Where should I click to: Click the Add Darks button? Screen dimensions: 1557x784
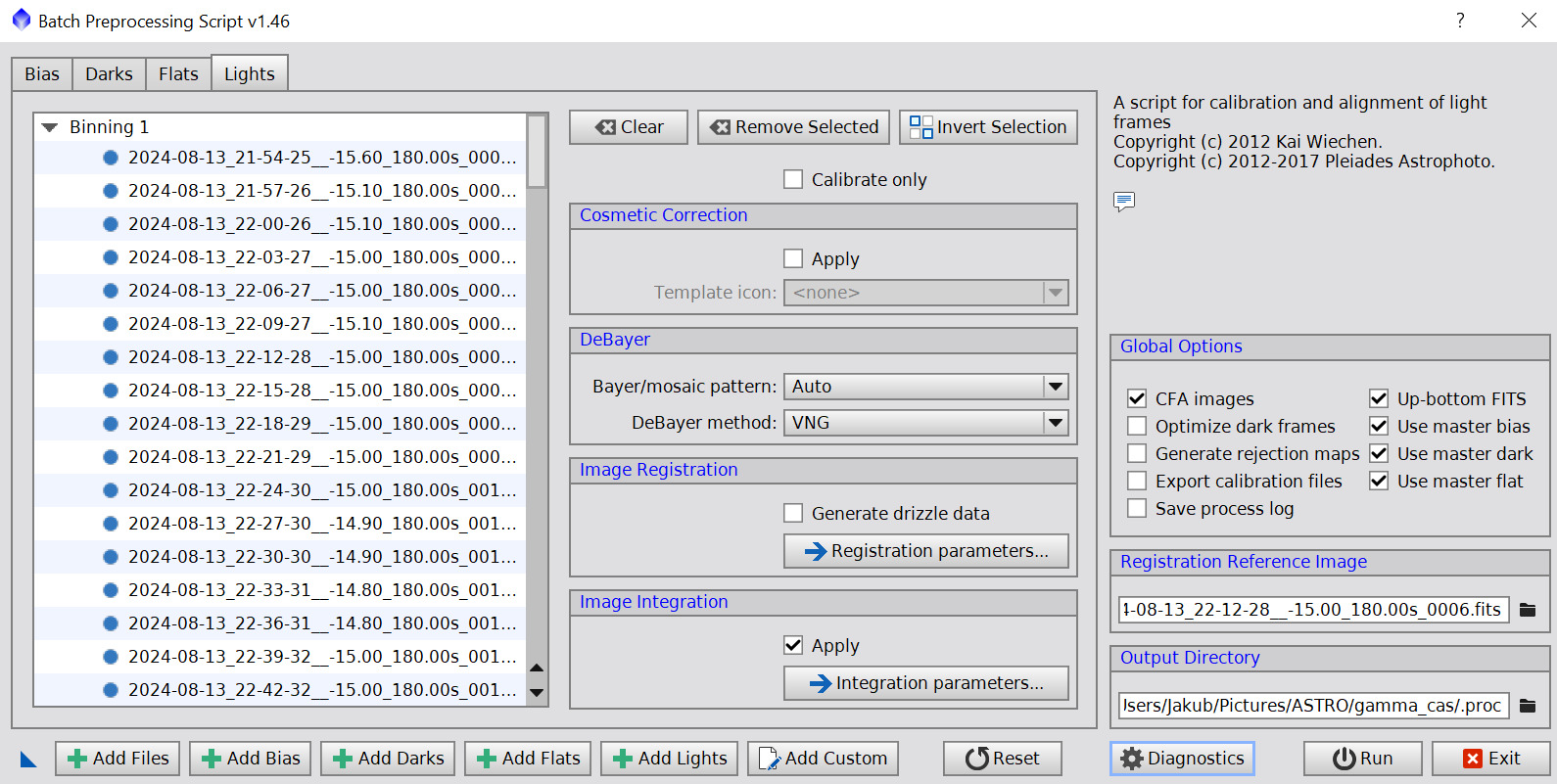coord(388,759)
